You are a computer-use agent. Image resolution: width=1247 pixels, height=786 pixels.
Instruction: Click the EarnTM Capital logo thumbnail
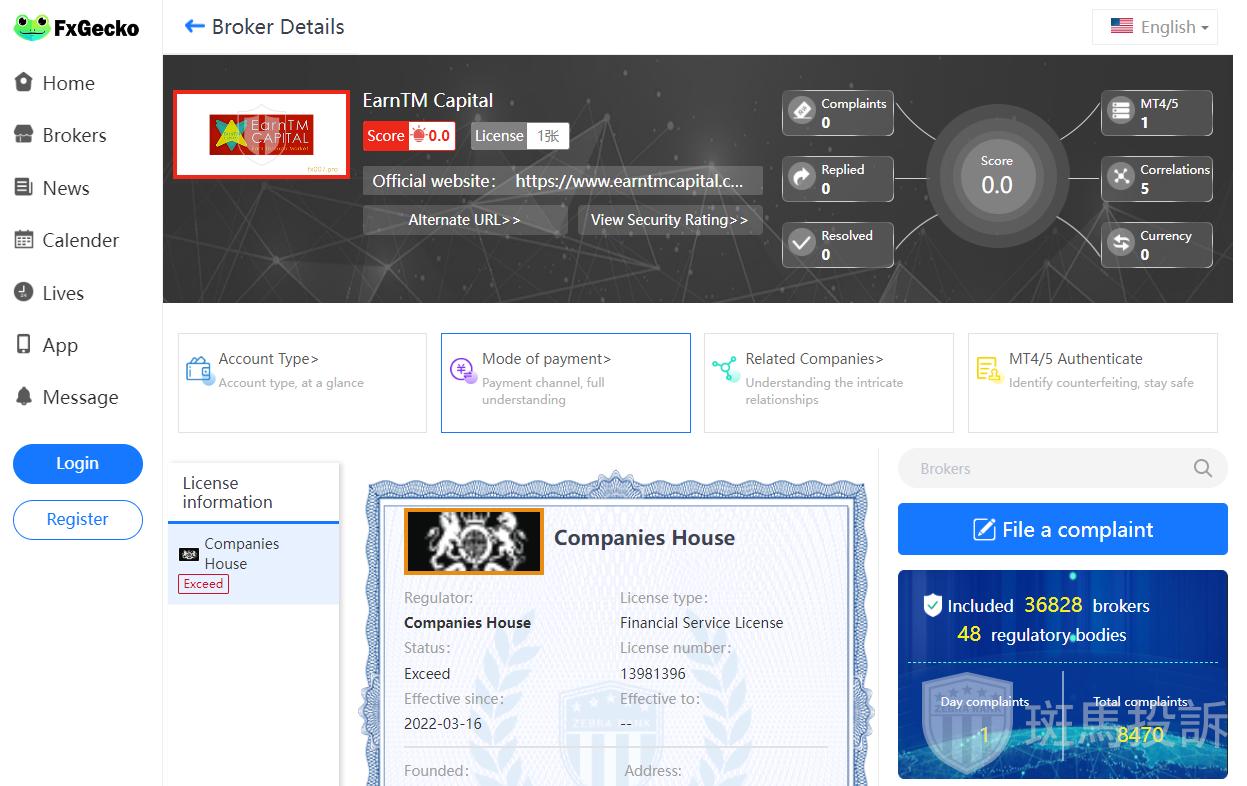coord(261,134)
